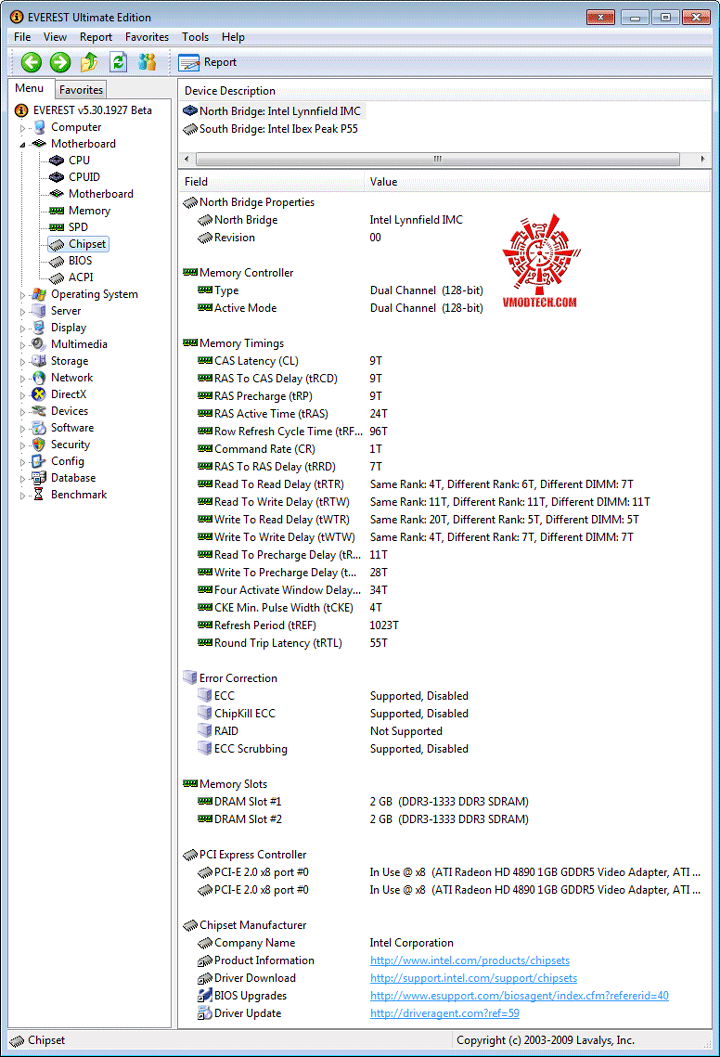Select North Bridge: Intel Lynnfield IMC device
Viewport: 720px width, 1057px height.
click(272, 111)
